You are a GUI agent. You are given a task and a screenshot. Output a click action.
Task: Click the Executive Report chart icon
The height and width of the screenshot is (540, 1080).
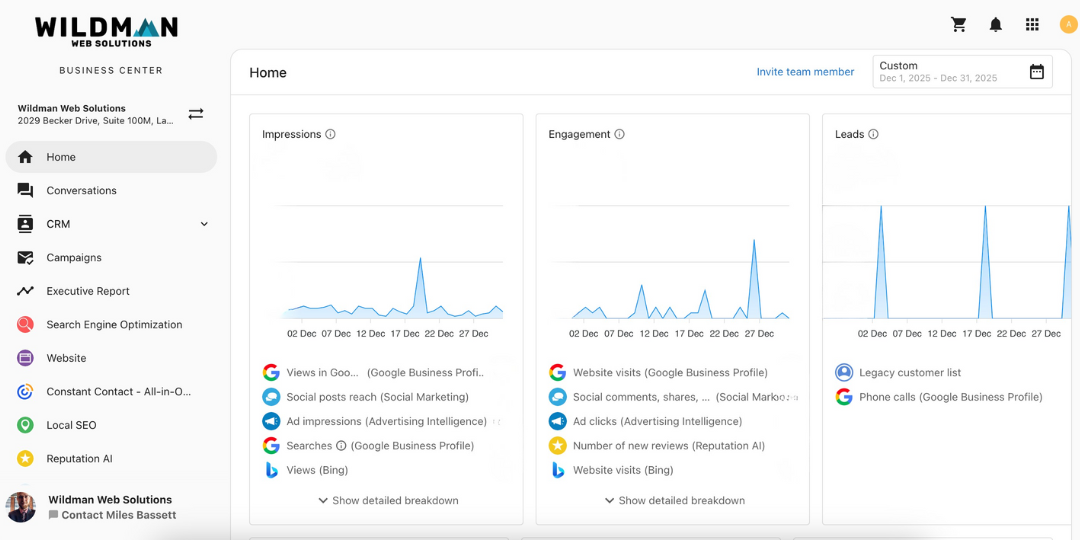[25, 291]
